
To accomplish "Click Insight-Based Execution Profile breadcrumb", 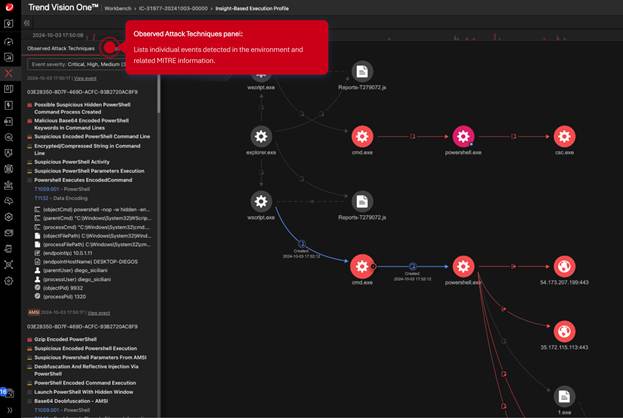I will [252, 8].
